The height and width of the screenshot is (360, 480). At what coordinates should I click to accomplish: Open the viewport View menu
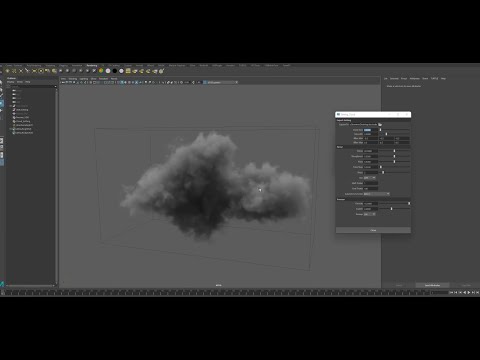tap(63, 79)
